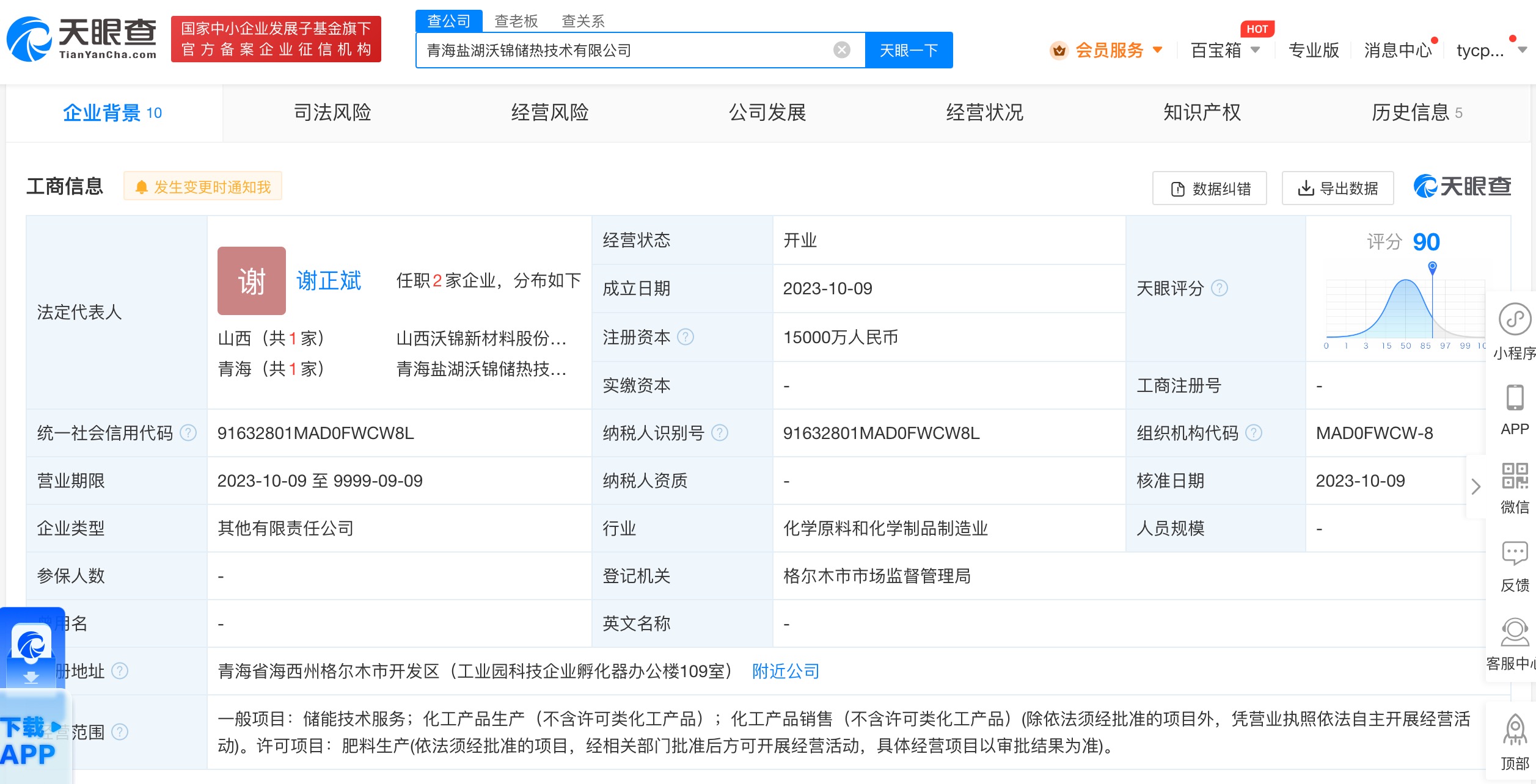Click help icon next to 经营范围
The image size is (1536, 784).
tap(120, 731)
